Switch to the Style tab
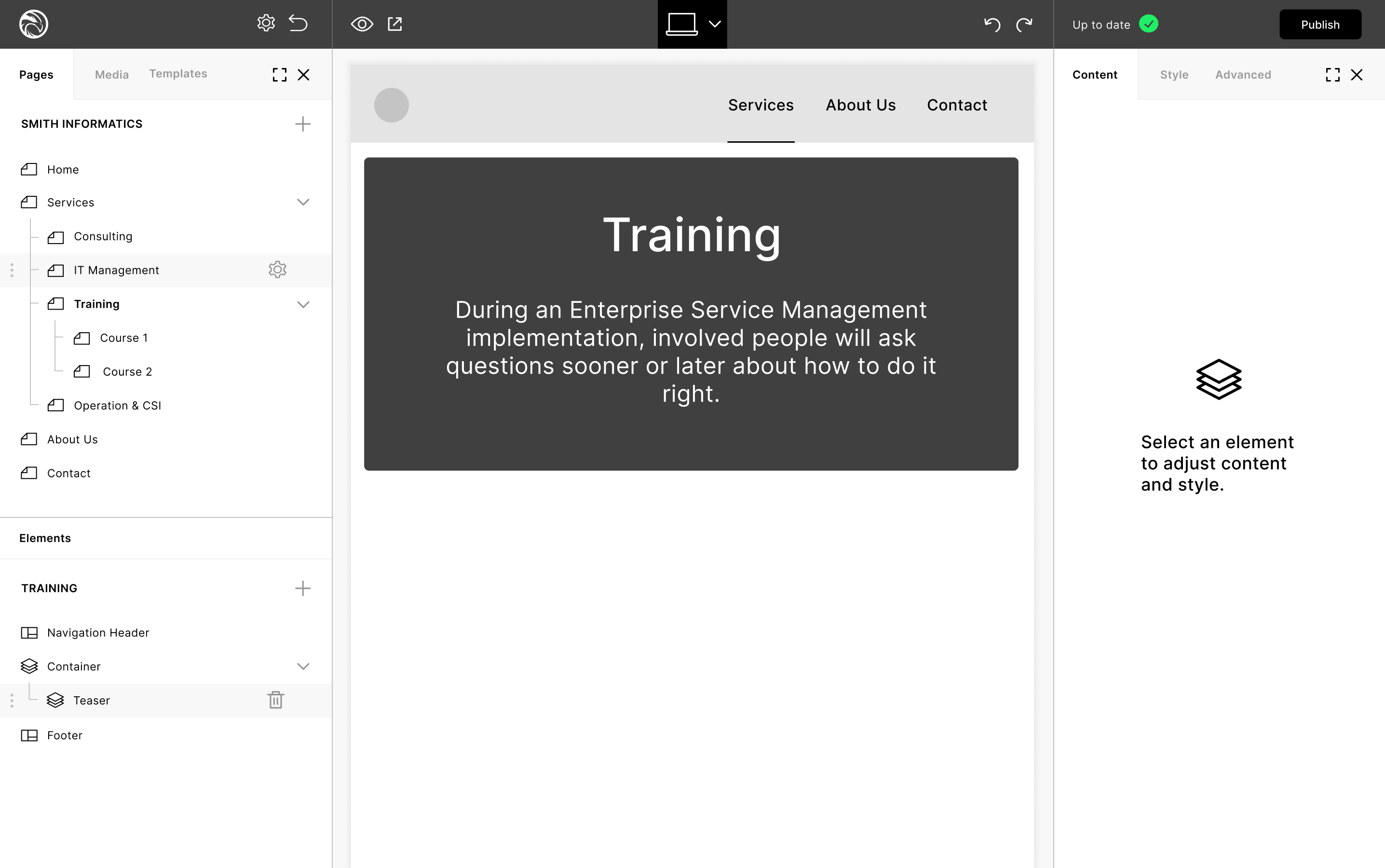 point(1174,75)
